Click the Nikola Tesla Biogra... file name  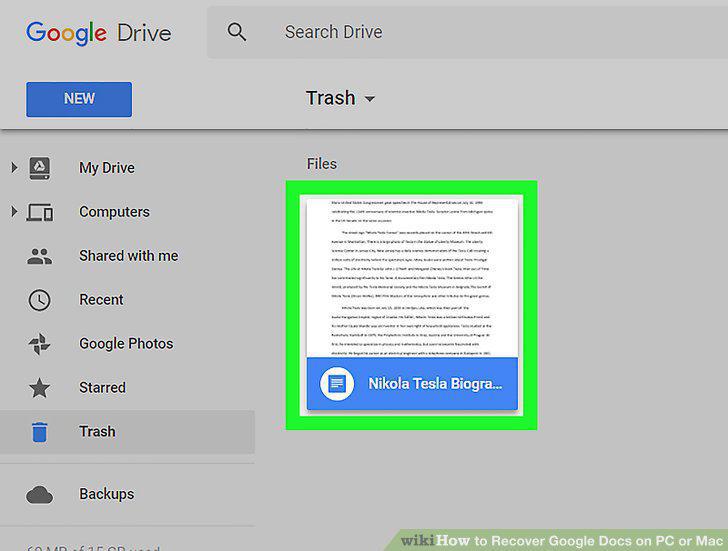pyautogui.click(x=435, y=384)
